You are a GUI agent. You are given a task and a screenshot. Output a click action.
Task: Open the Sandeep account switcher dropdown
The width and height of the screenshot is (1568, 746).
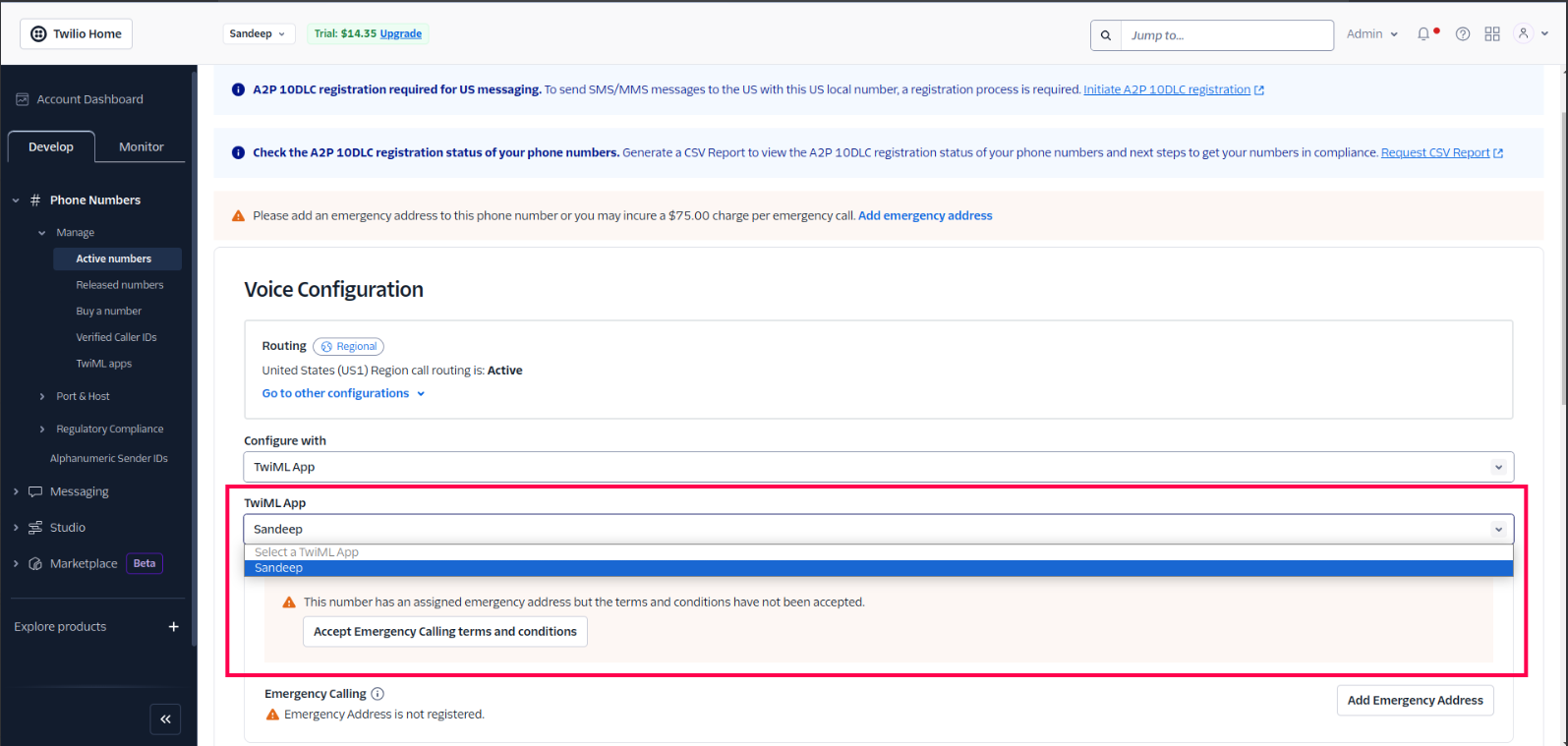pyautogui.click(x=258, y=33)
